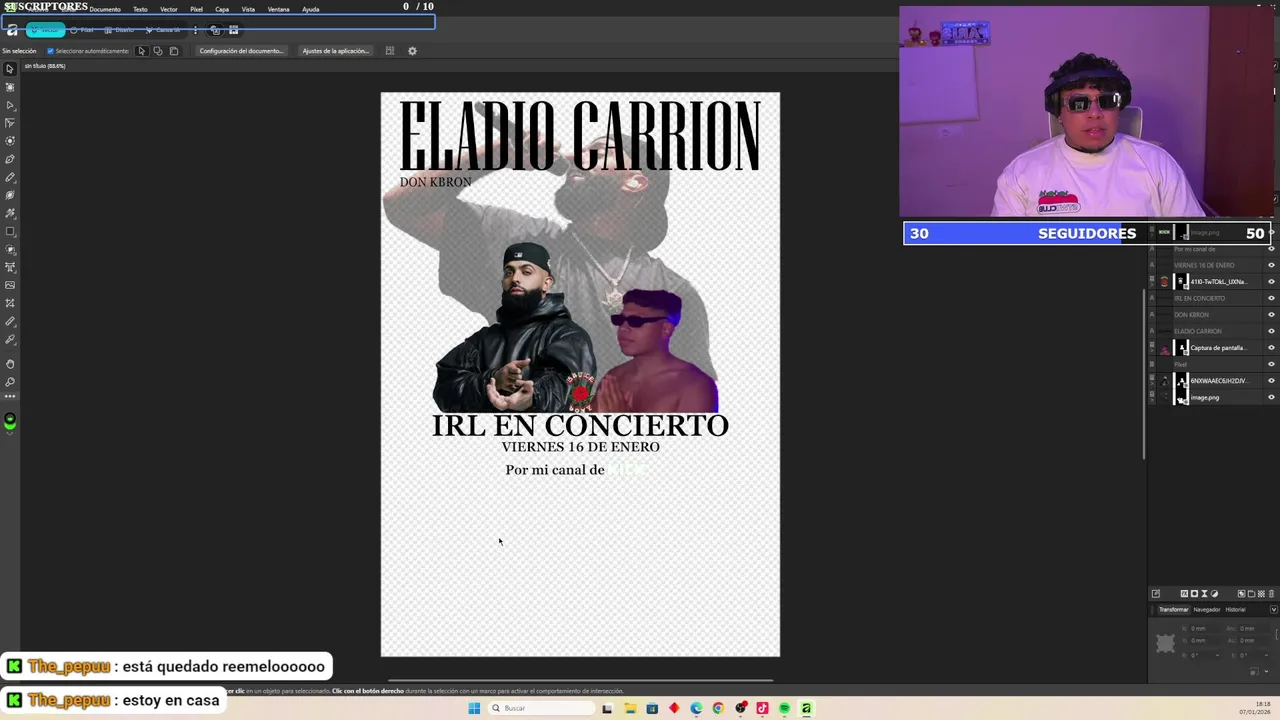Add pixel layer checkered icon
This screenshot has height=720, width=1280.
point(1261,594)
